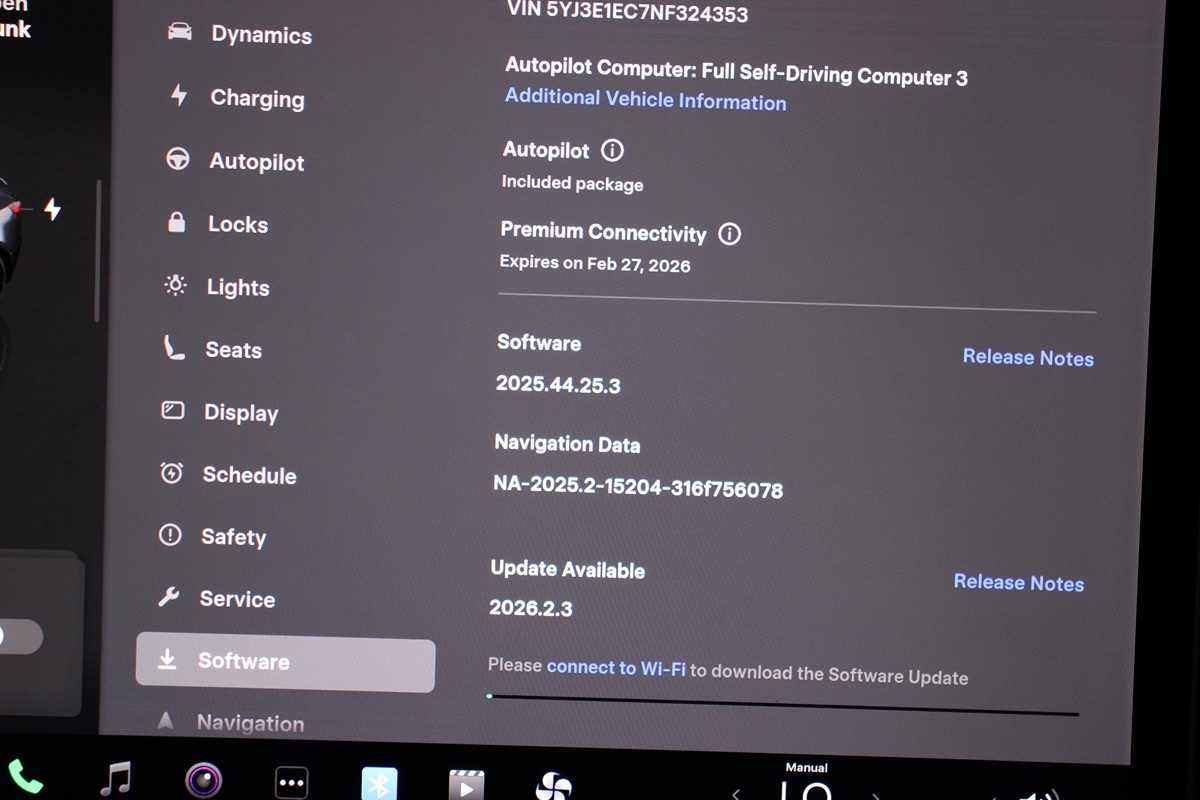The image size is (1200, 800).
Task: Click the software update download progress bar
Action: coord(783,705)
